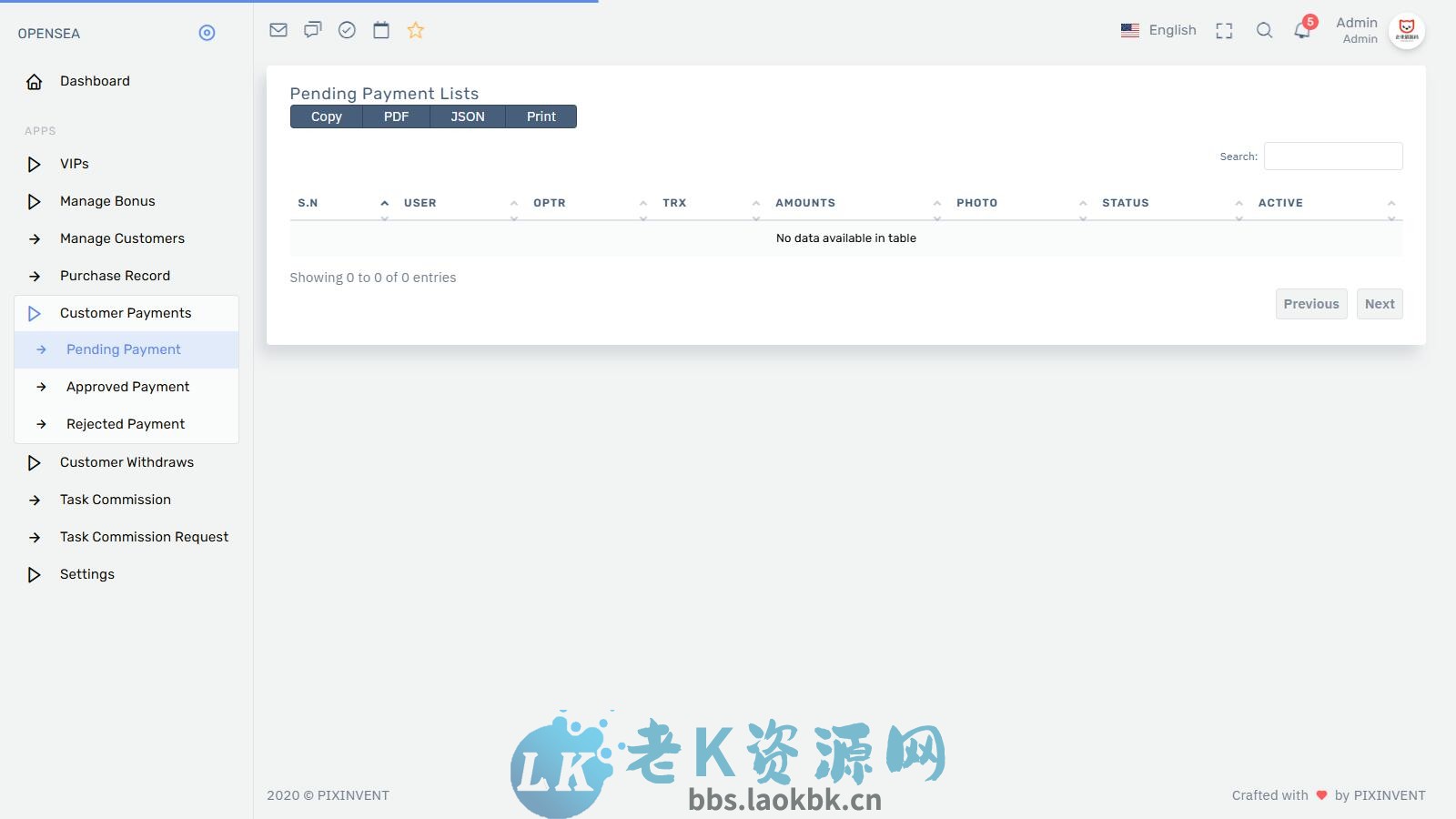Screen dimensions: 1456x819
Task: Open the notifications bell with badge 5
Action: (1301, 30)
